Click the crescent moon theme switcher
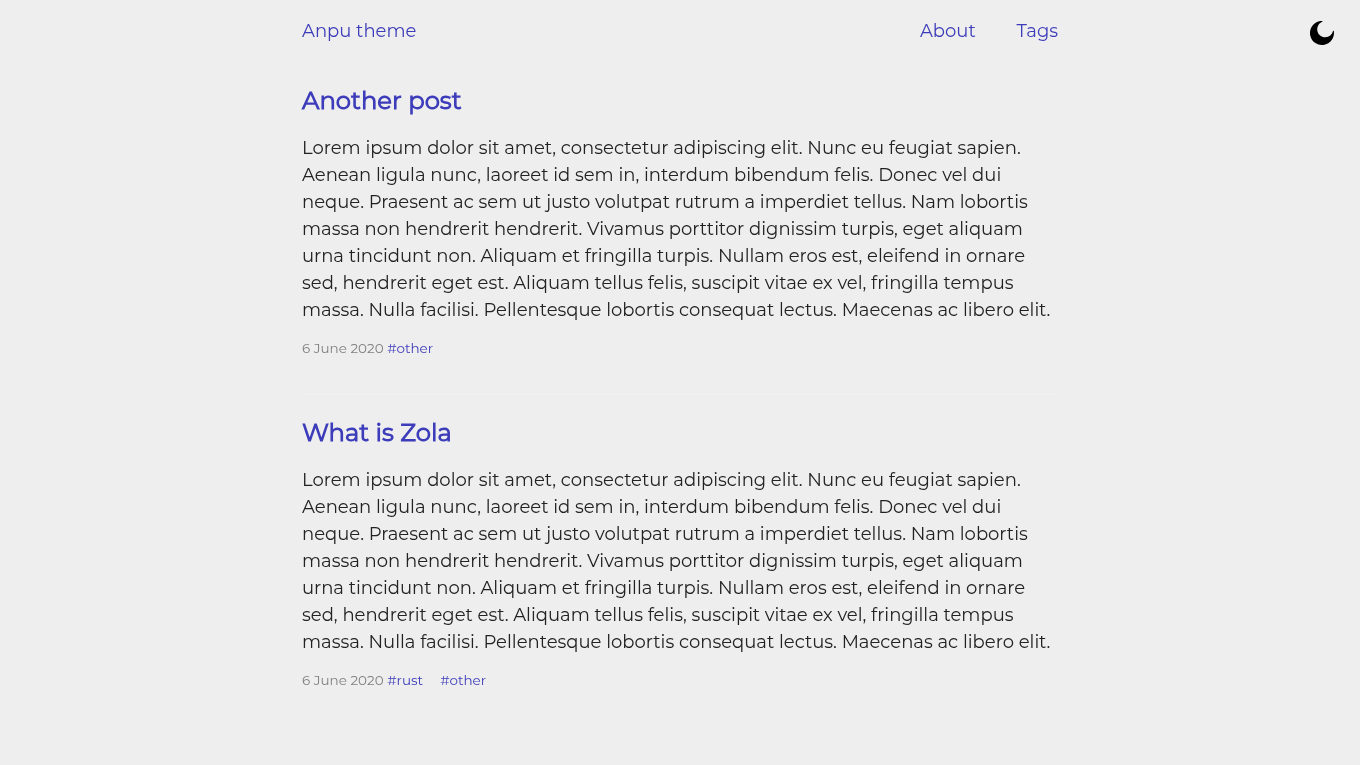The width and height of the screenshot is (1360, 765). 1322,32
